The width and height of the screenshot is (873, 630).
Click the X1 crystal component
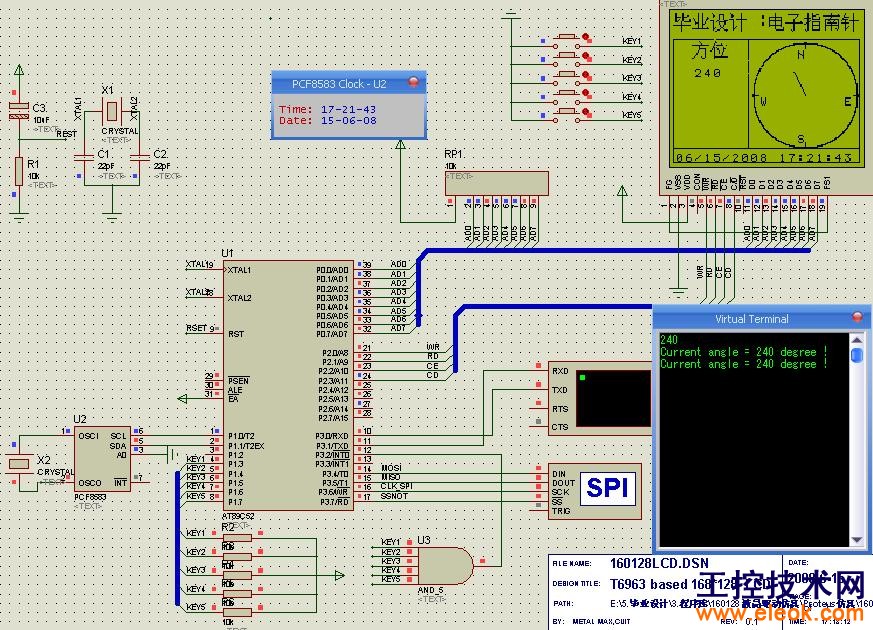tap(112, 111)
